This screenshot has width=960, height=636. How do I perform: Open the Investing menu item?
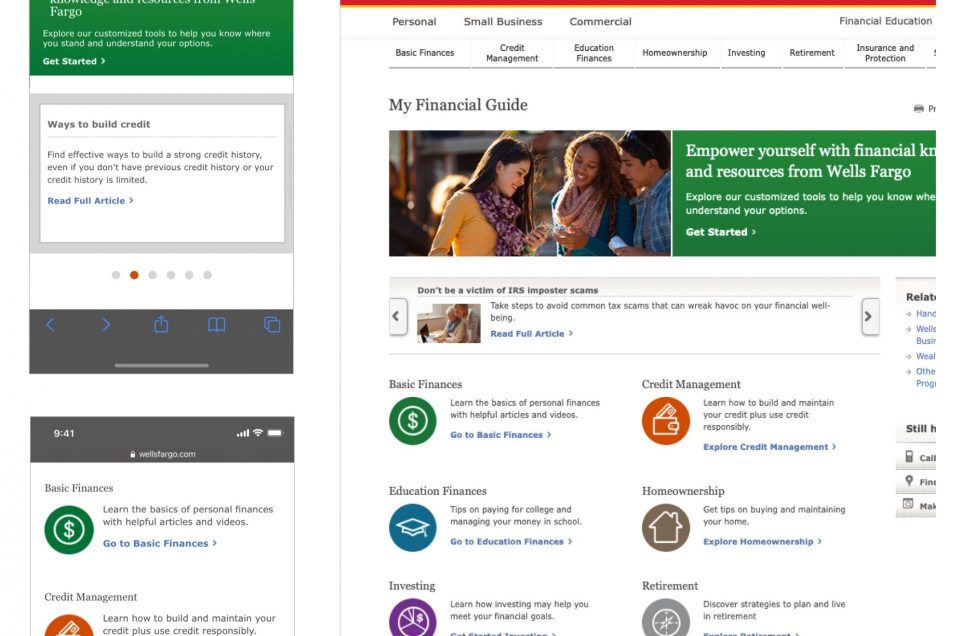[746, 53]
